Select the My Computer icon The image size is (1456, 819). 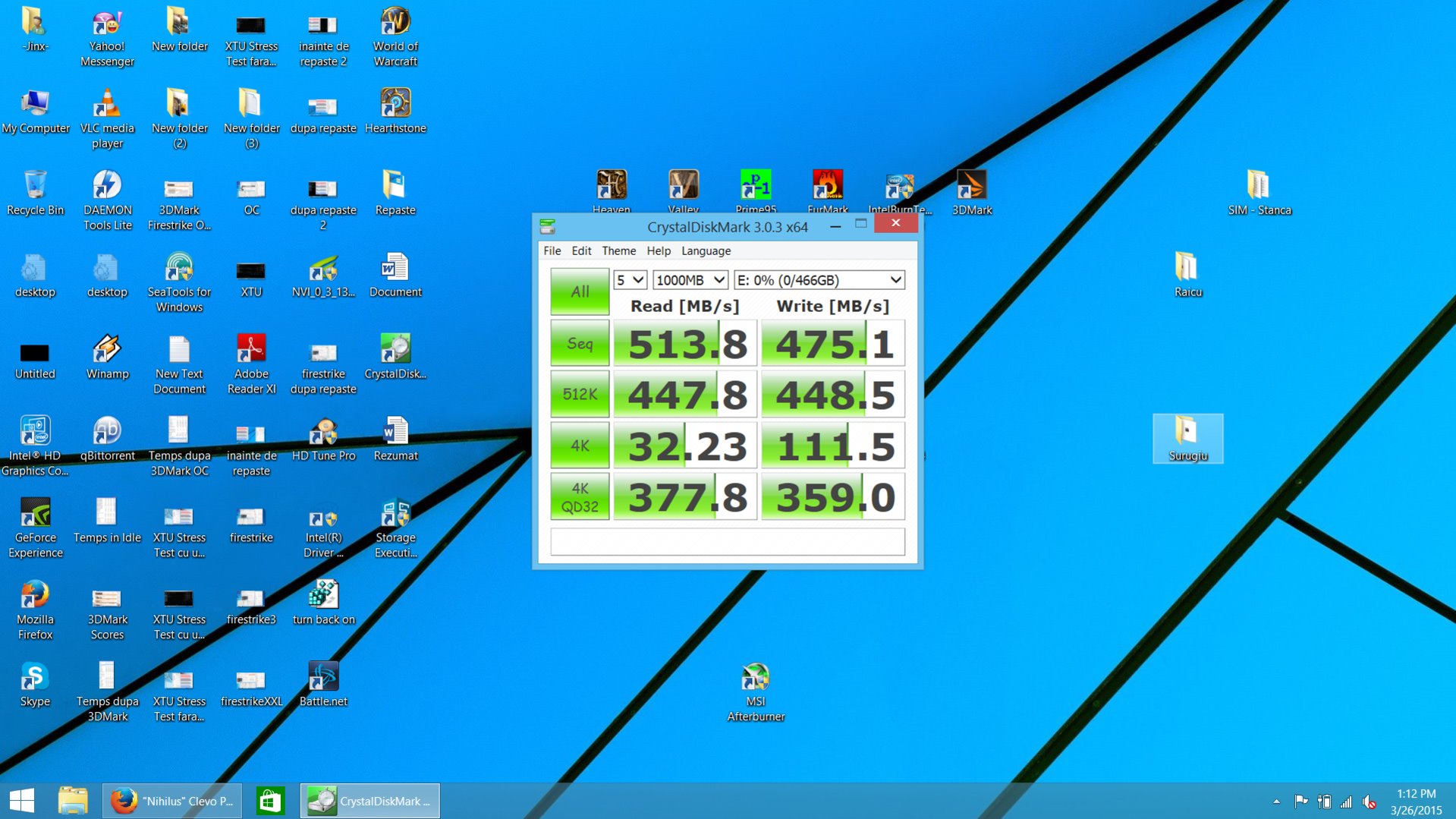click(x=35, y=112)
